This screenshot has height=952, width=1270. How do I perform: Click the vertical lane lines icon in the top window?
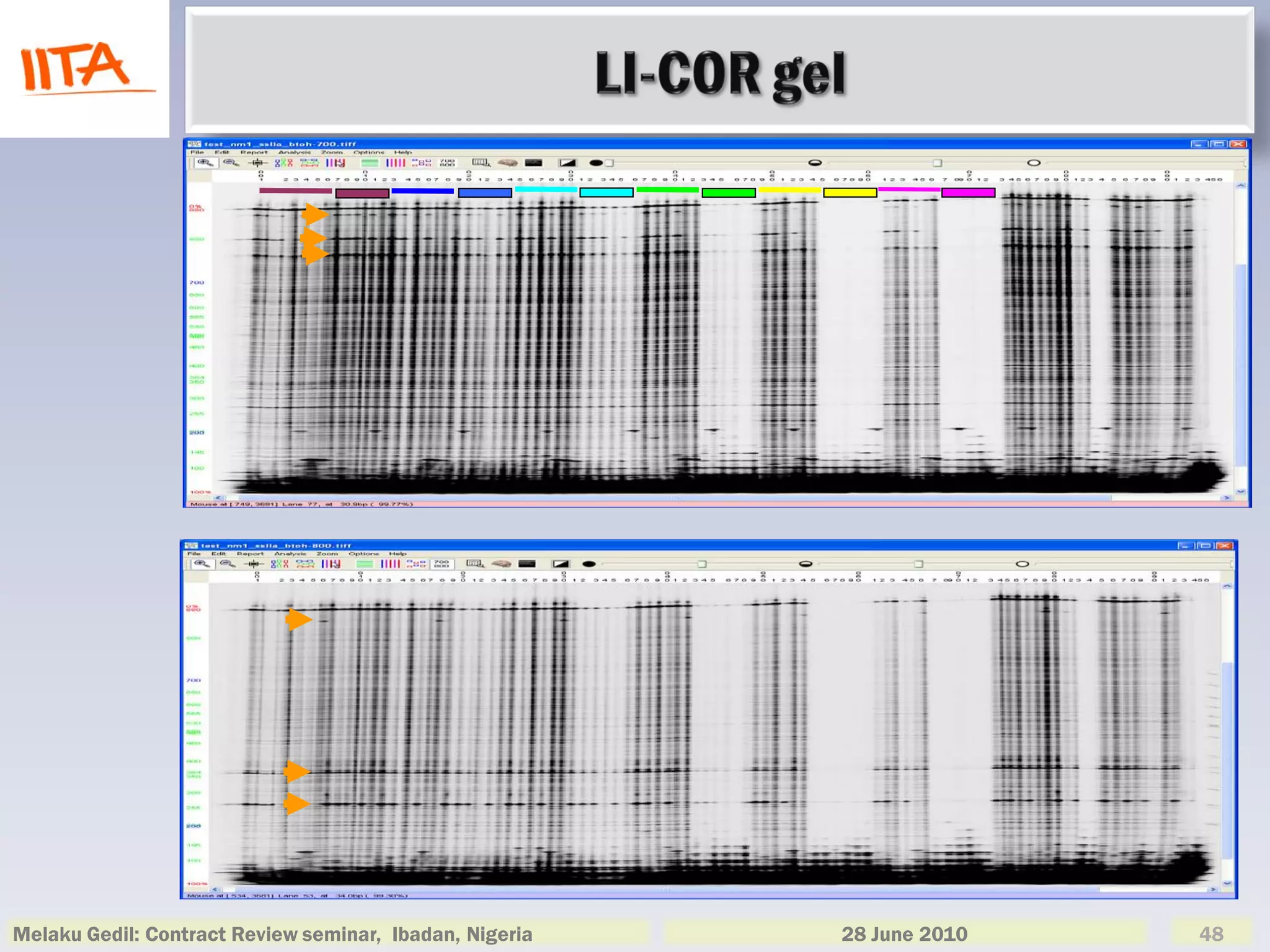point(395,163)
